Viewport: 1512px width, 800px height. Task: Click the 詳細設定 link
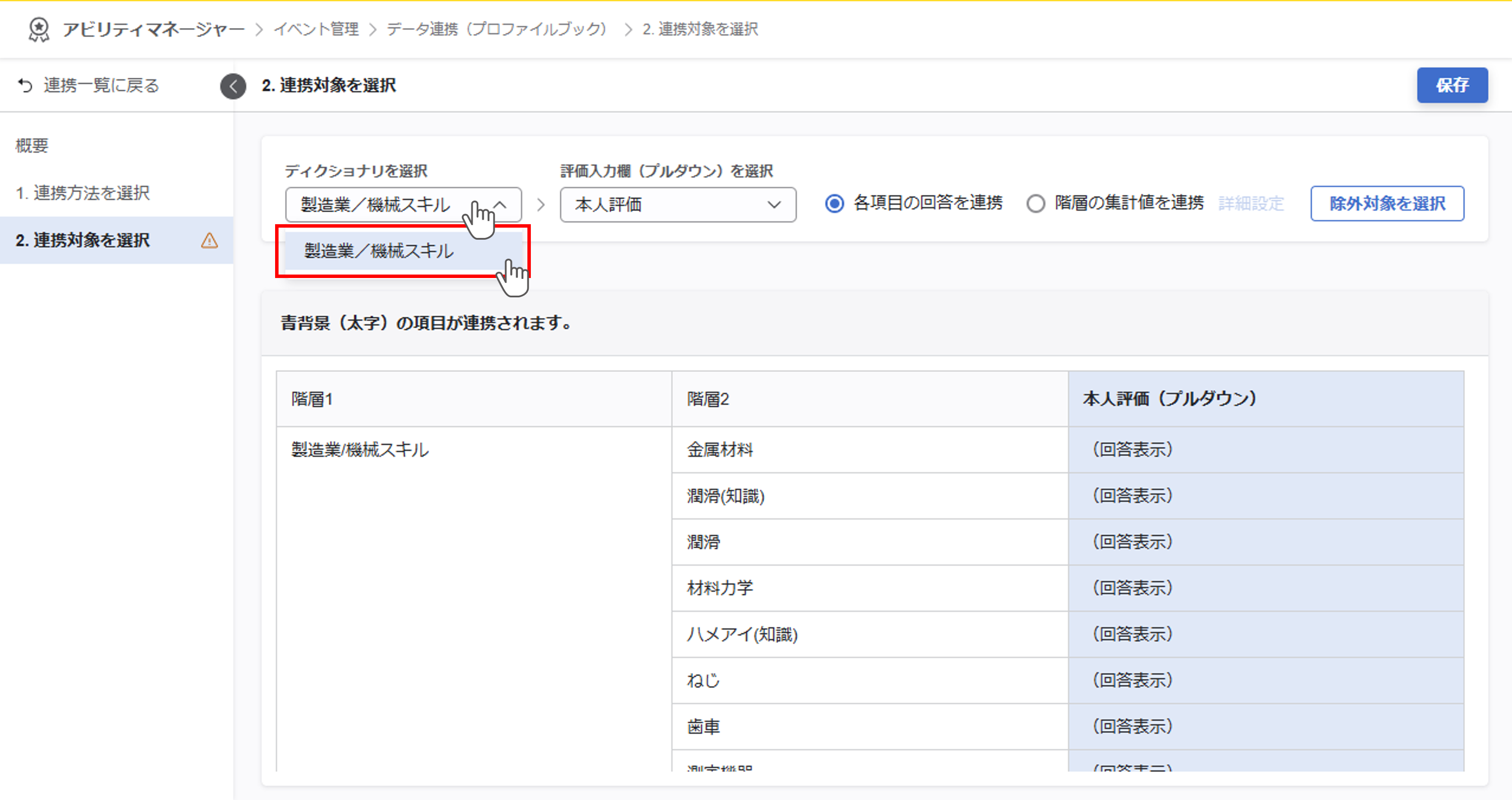[1251, 204]
